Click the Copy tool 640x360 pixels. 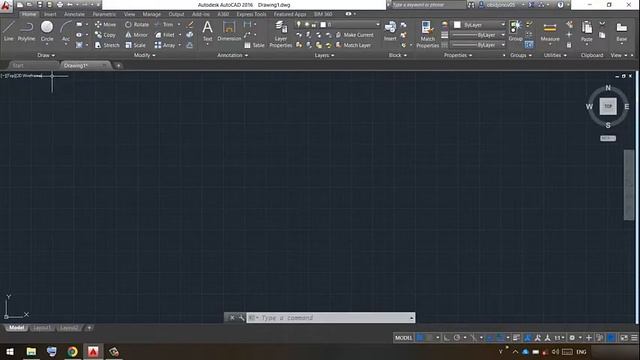[x=105, y=35]
